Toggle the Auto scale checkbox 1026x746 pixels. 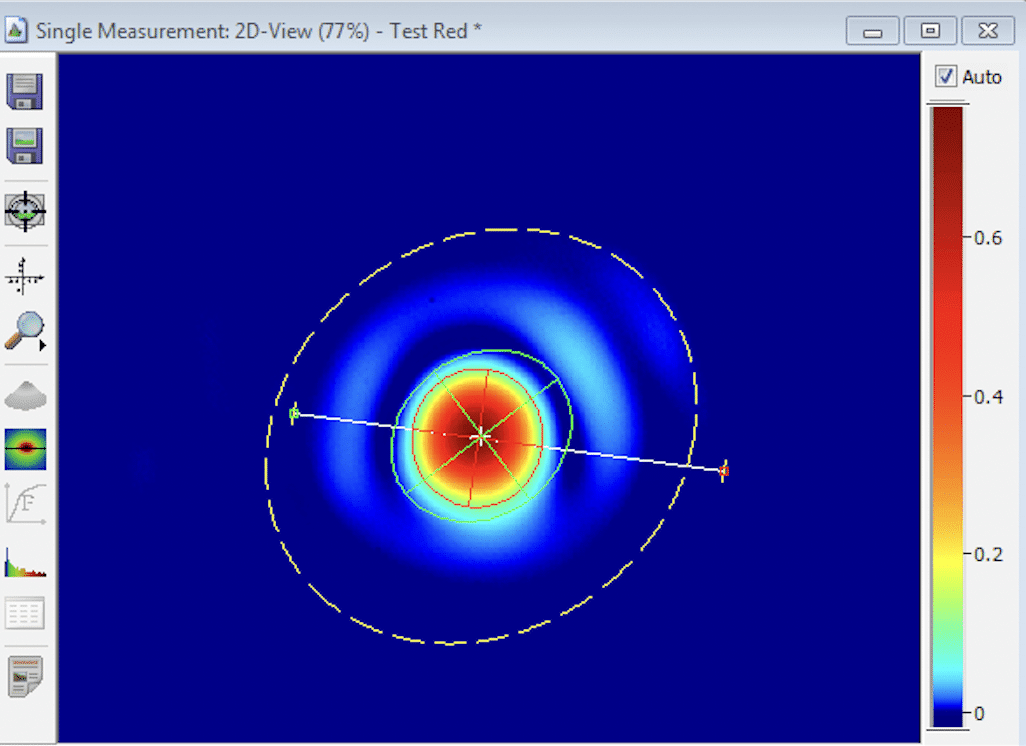[945, 77]
